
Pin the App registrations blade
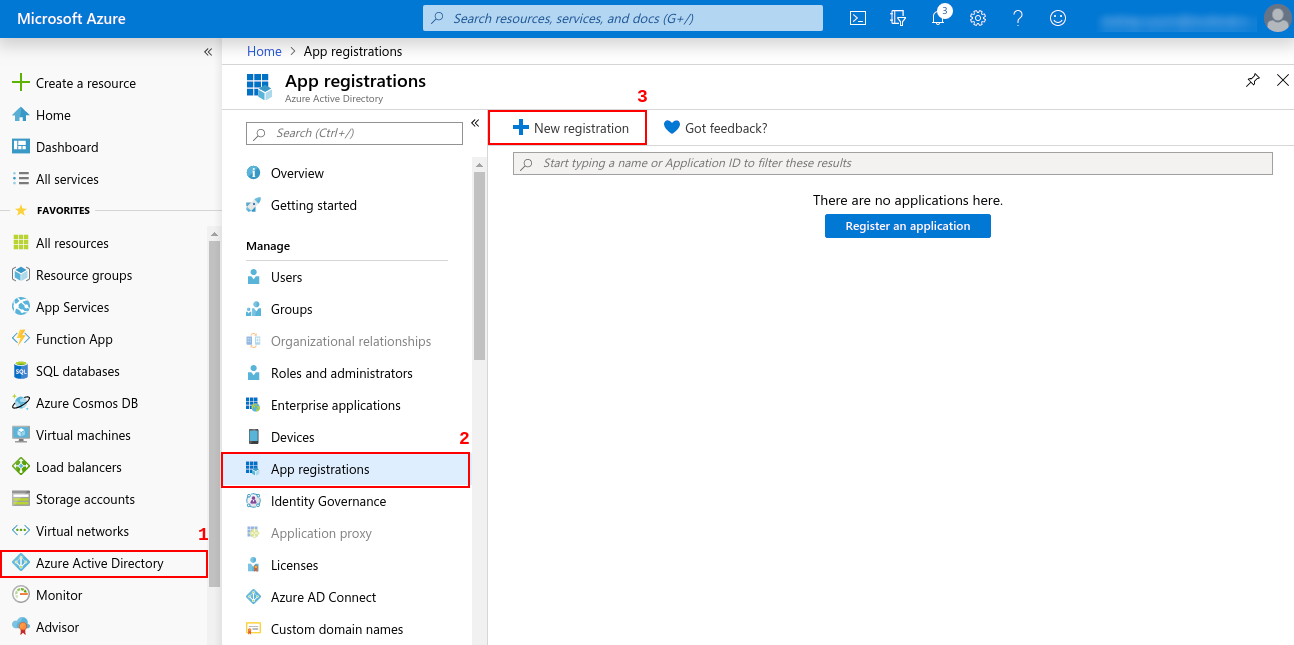tap(1252, 81)
